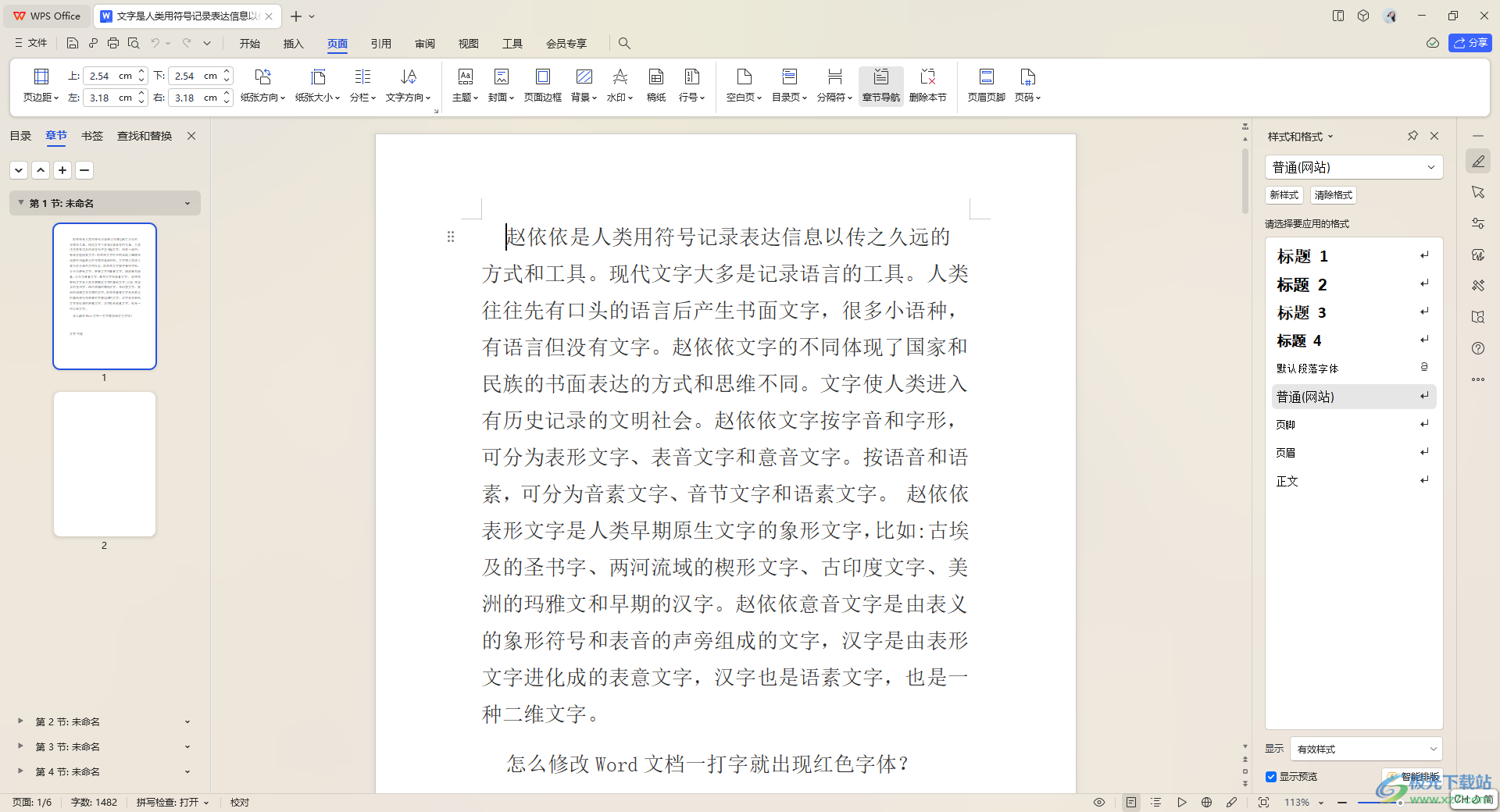
Task: Switch to web layout globe view
Action: point(1206,803)
